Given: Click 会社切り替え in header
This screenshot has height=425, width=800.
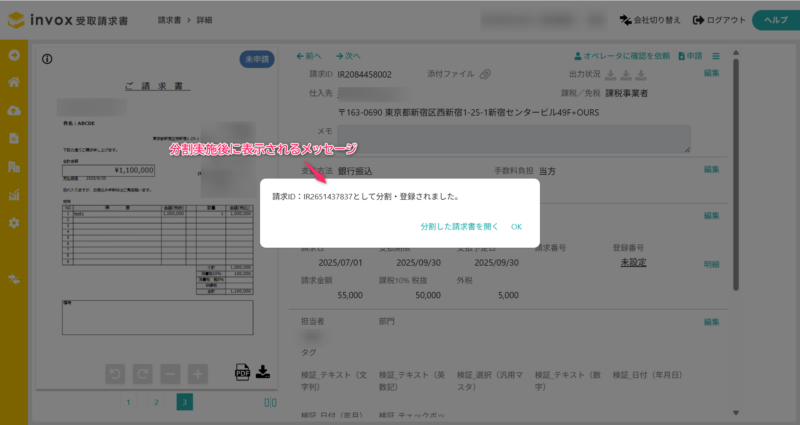Looking at the screenshot, I should (x=650, y=20).
